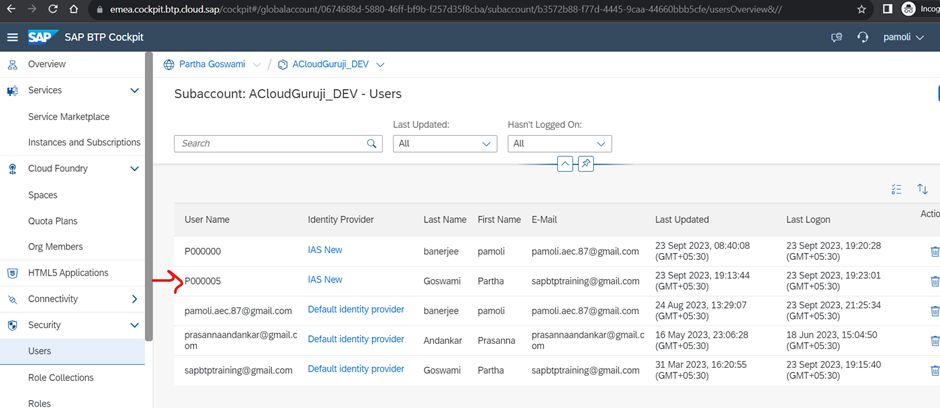
Task: Open the headset support icon
Action: (x=863, y=37)
